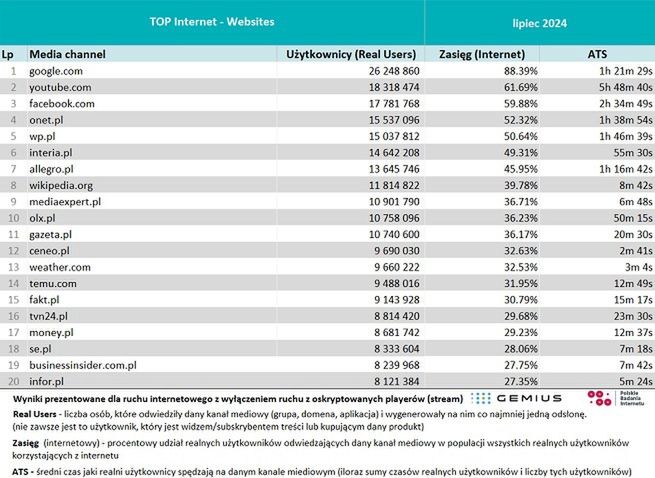This screenshot has width=655, height=478.
Task: Click the 'TOP Internet - Websites' title
Action: coord(211,21)
